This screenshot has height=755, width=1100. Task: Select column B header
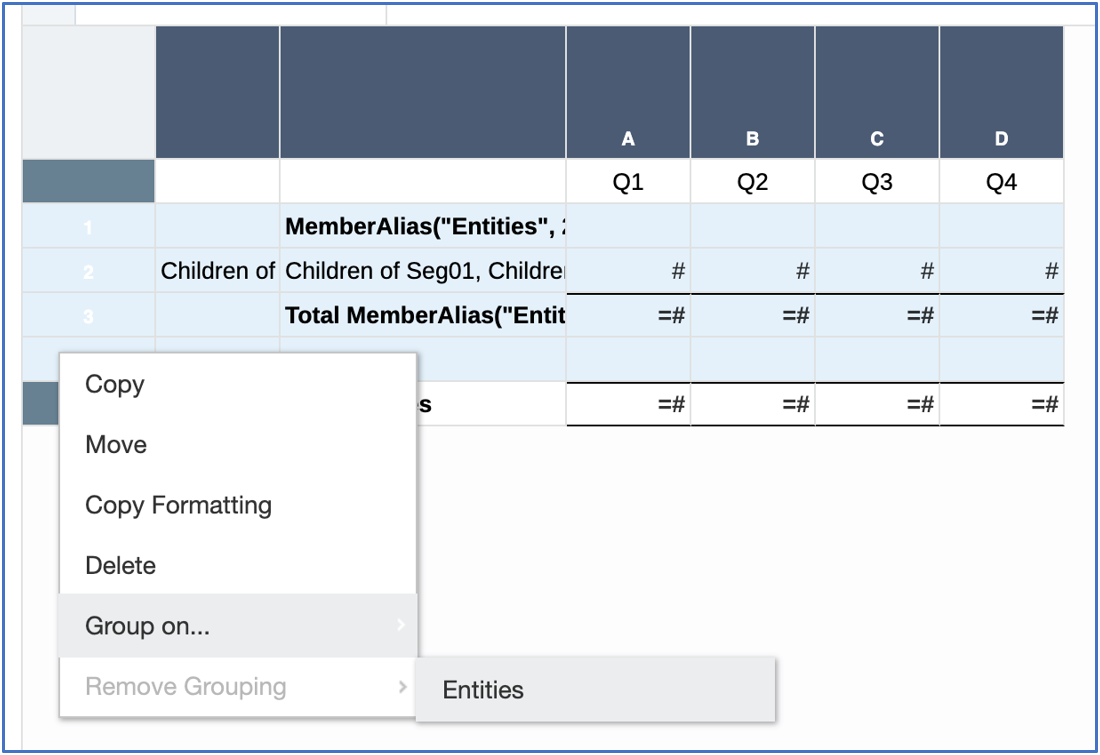point(752,139)
